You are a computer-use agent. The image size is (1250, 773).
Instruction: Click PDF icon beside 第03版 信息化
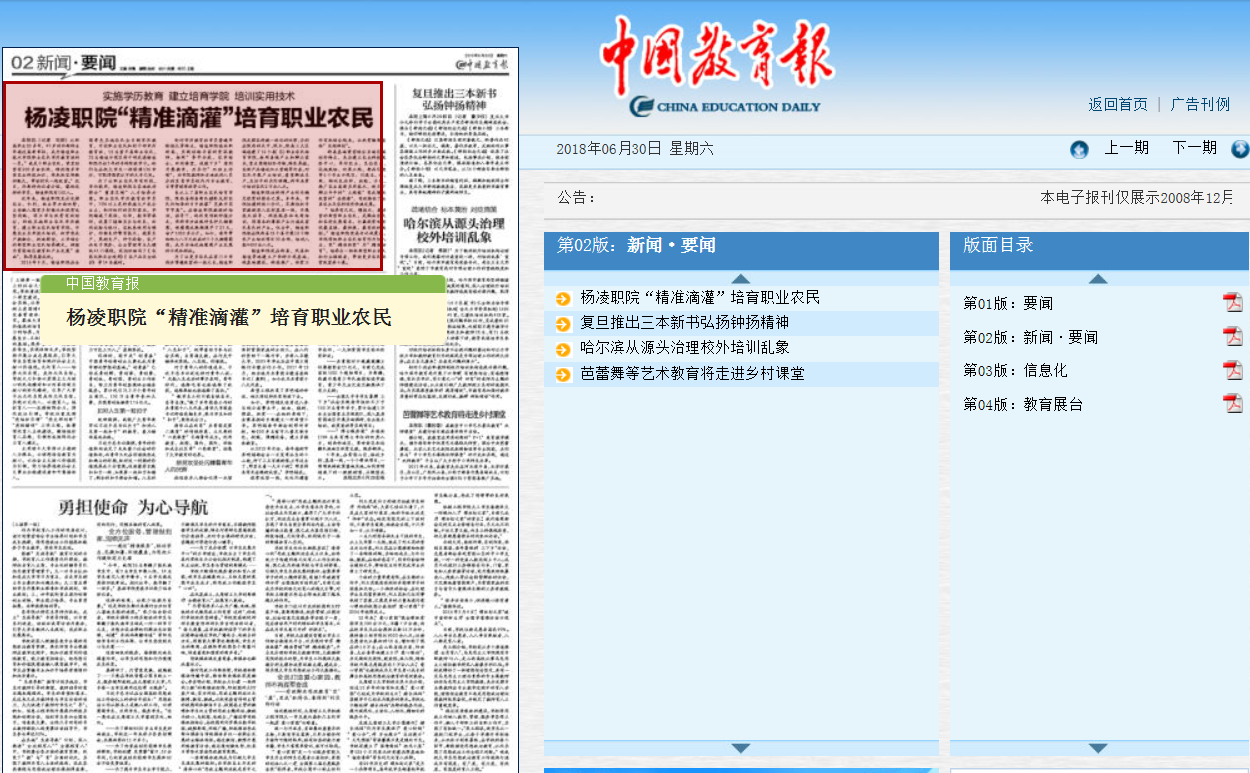(1232, 370)
